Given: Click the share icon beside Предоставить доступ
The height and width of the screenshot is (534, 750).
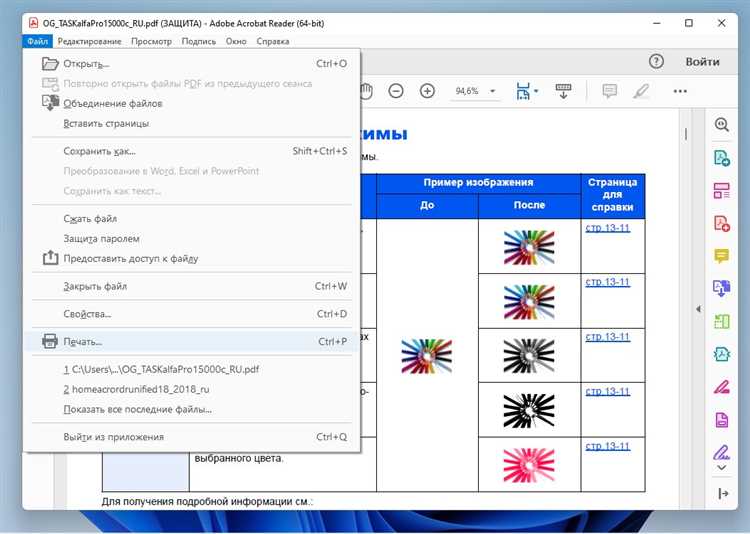Looking at the screenshot, I should click(x=50, y=258).
